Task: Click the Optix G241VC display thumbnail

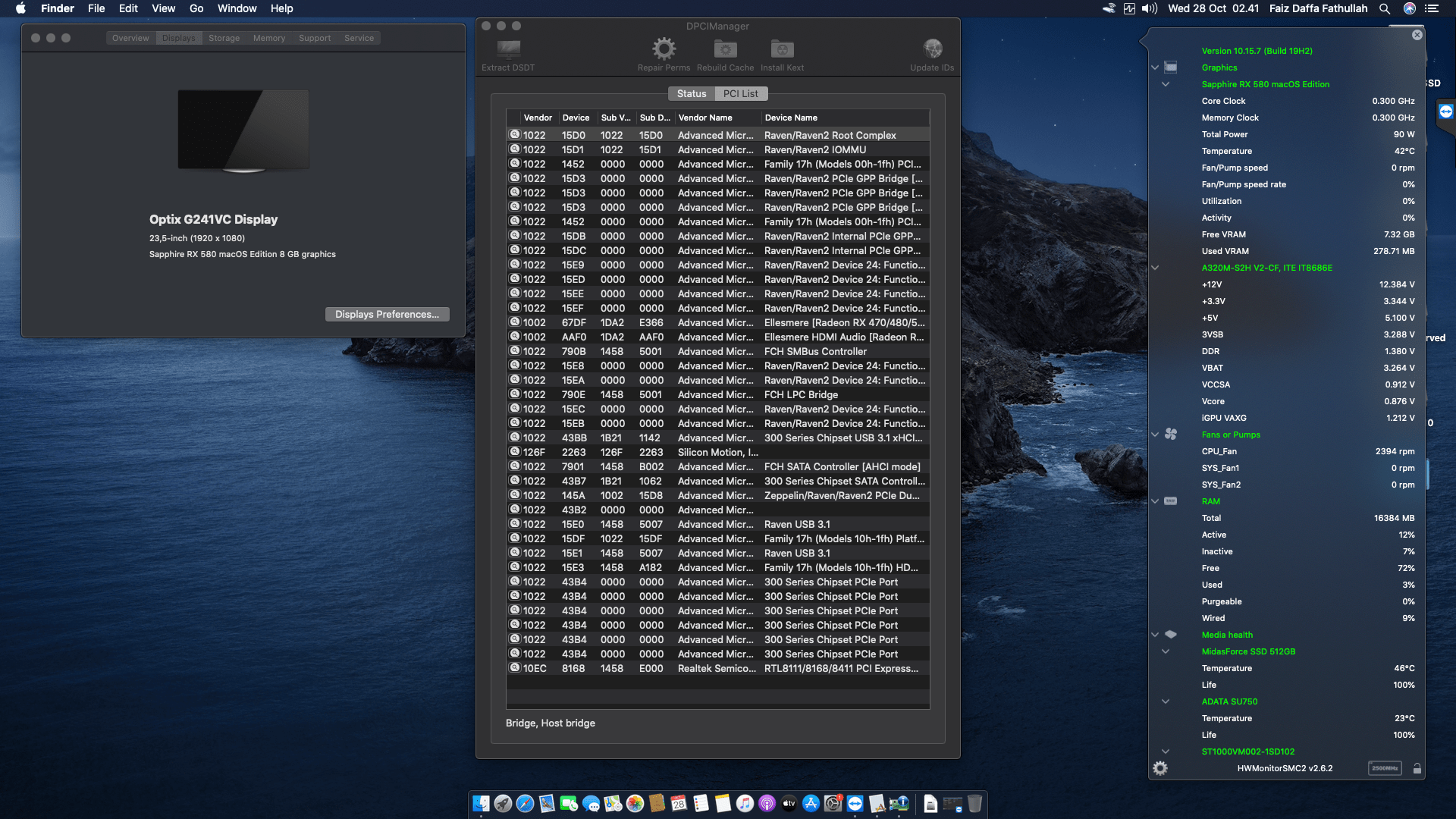Action: pyautogui.click(x=243, y=130)
